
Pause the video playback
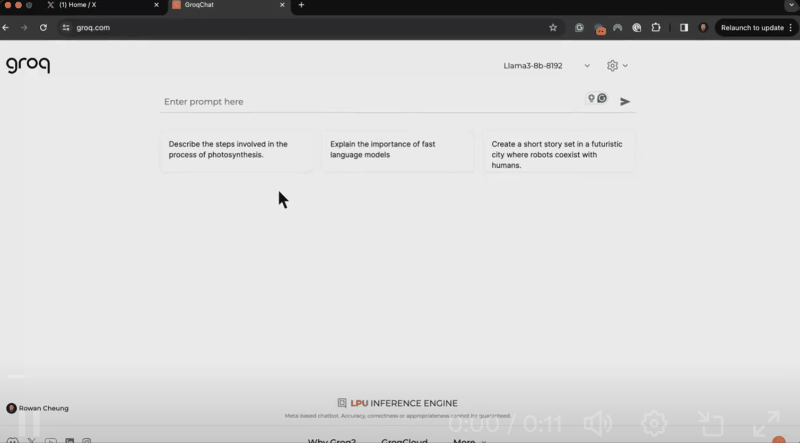(x=29, y=424)
